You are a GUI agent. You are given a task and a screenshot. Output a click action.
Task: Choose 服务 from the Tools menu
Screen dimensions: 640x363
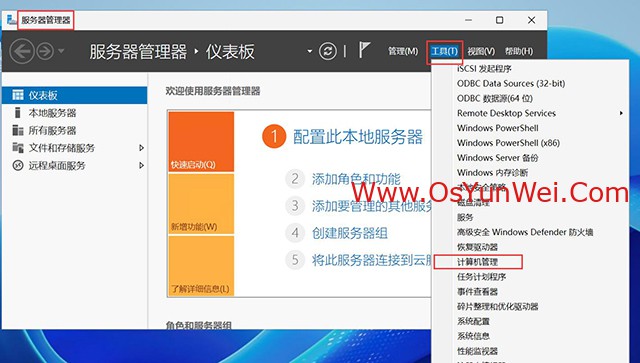pyautogui.click(x=530, y=217)
